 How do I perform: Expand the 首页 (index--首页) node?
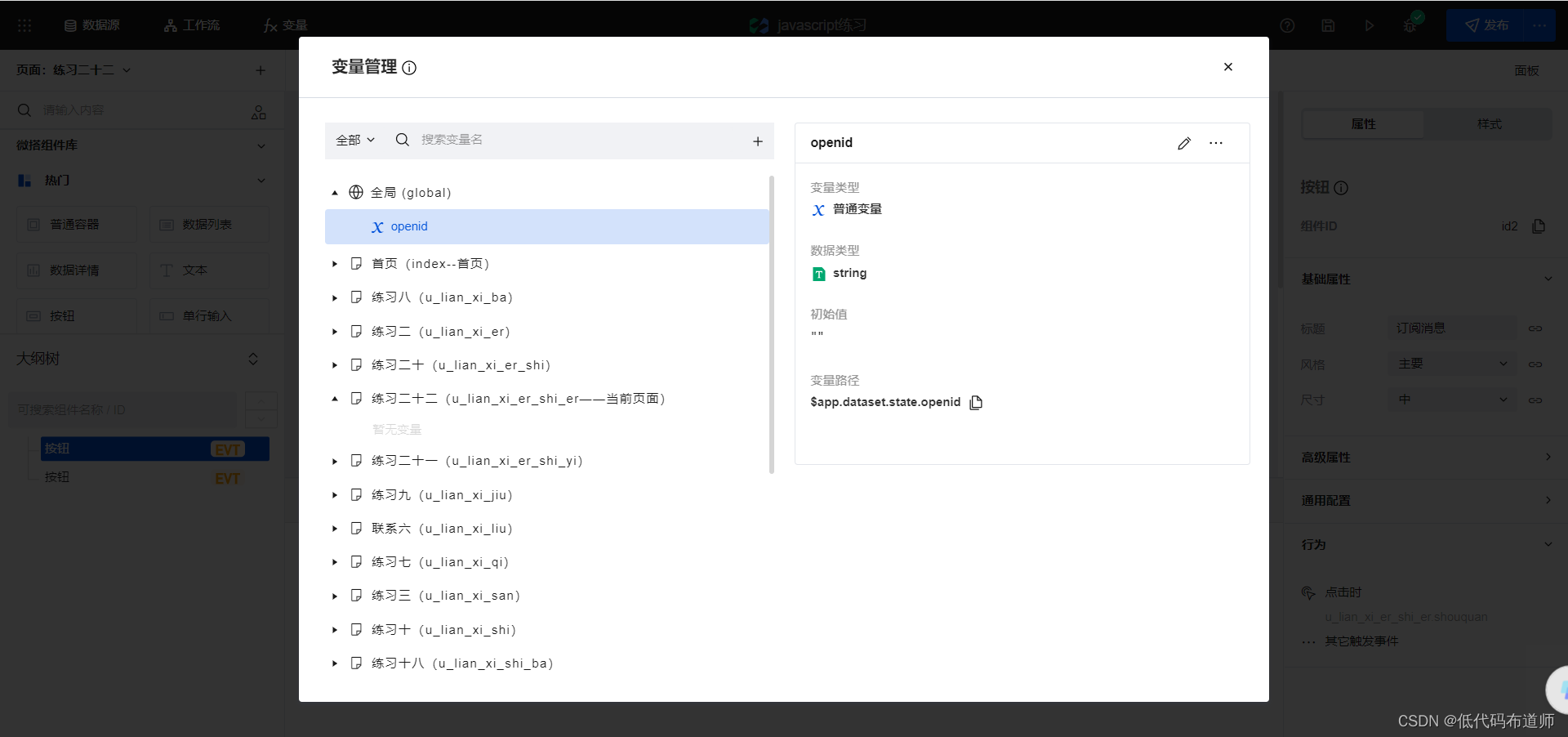click(x=335, y=264)
